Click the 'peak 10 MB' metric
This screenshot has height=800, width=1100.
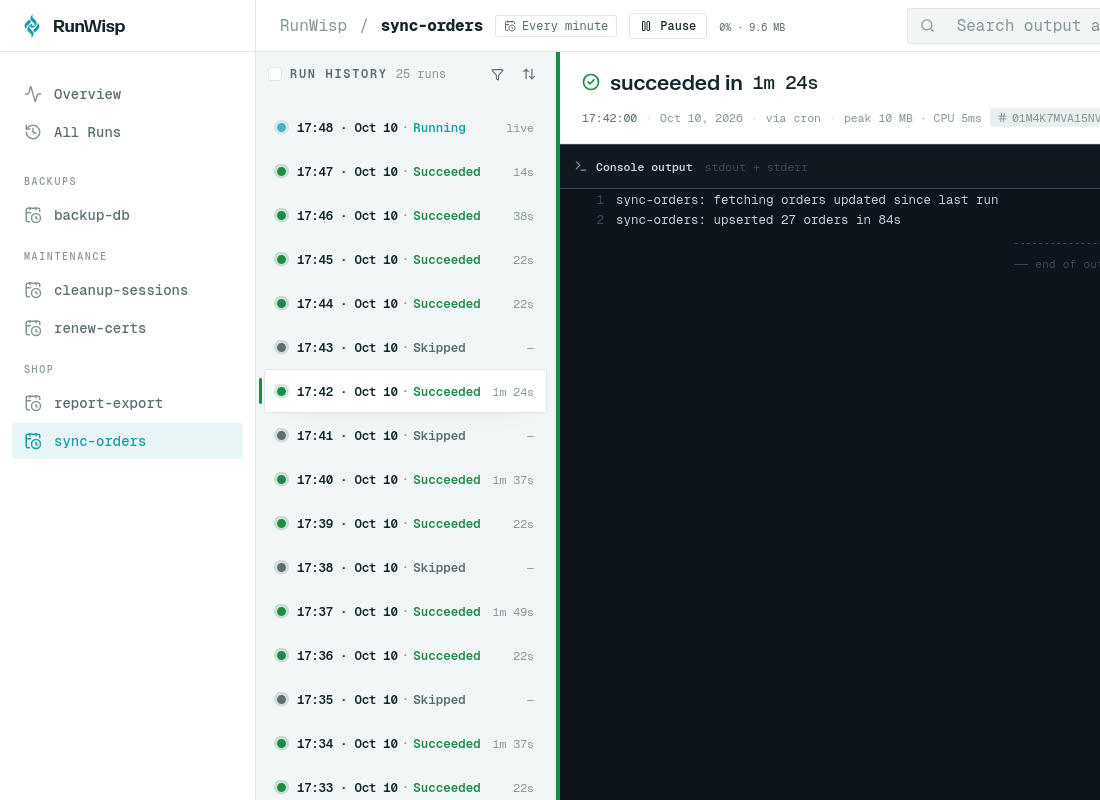click(878, 118)
